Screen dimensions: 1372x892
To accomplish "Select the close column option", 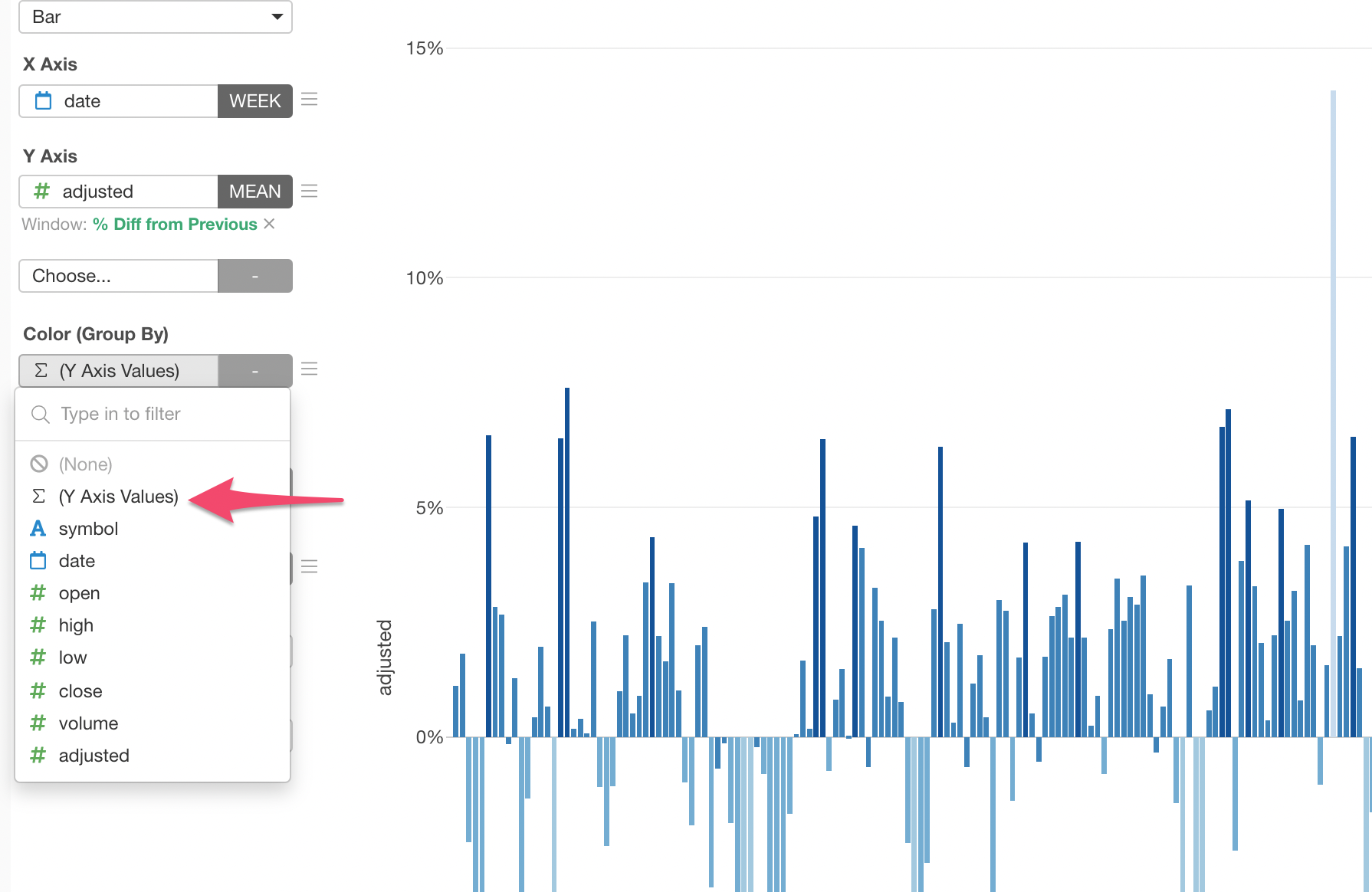I will point(80,691).
